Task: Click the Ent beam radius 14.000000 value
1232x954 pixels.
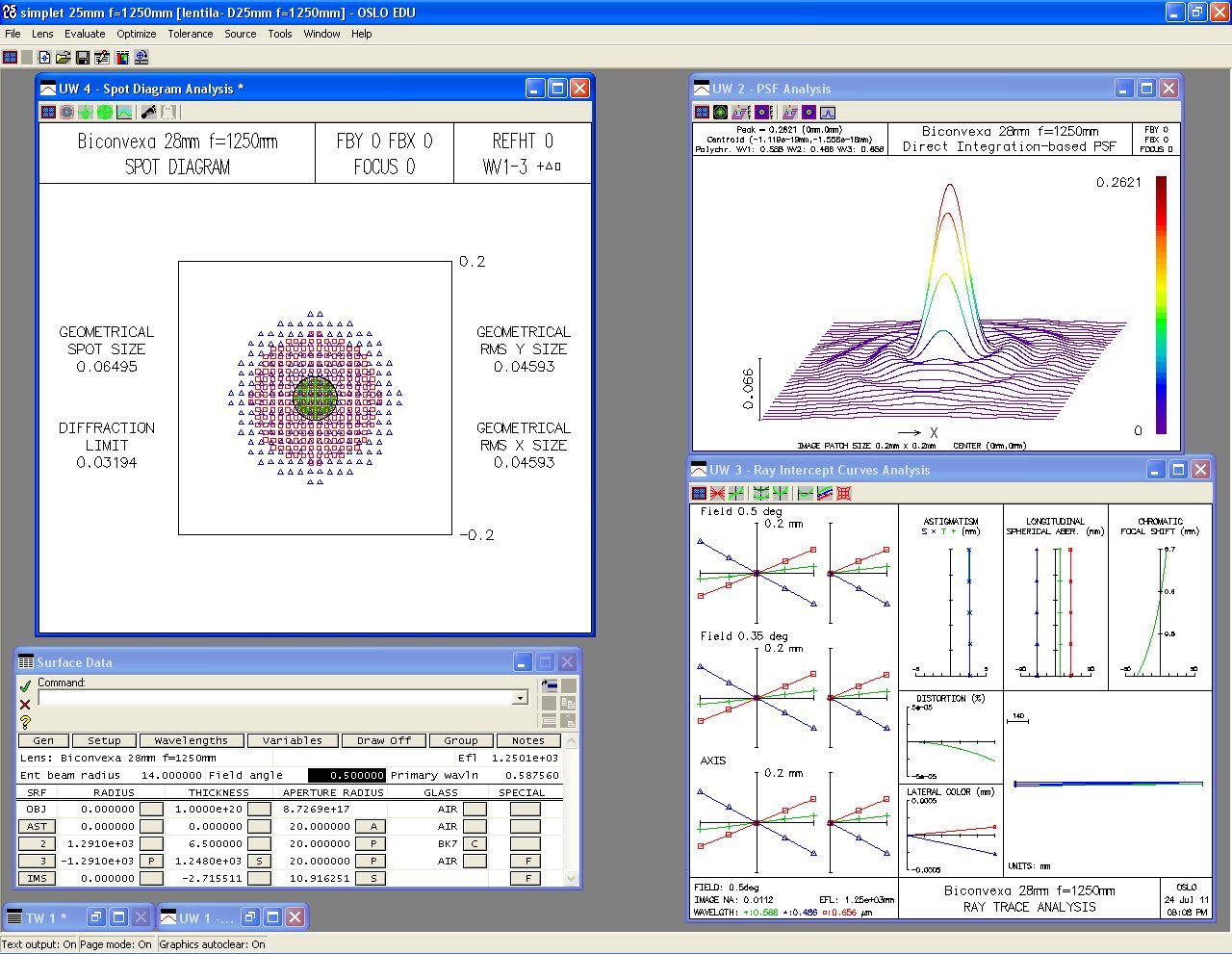Action: (x=171, y=775)
